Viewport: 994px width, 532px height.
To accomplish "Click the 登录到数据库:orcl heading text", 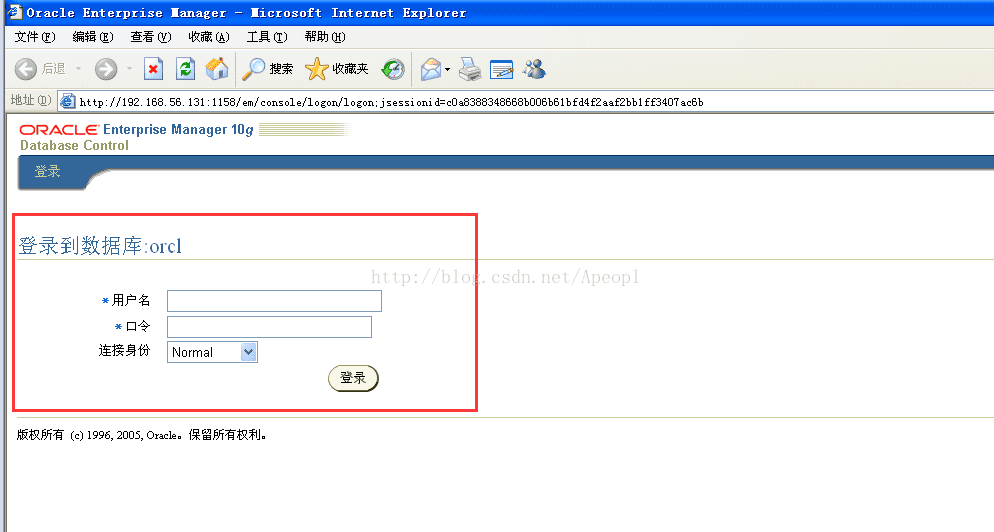I will coord(100,245).
